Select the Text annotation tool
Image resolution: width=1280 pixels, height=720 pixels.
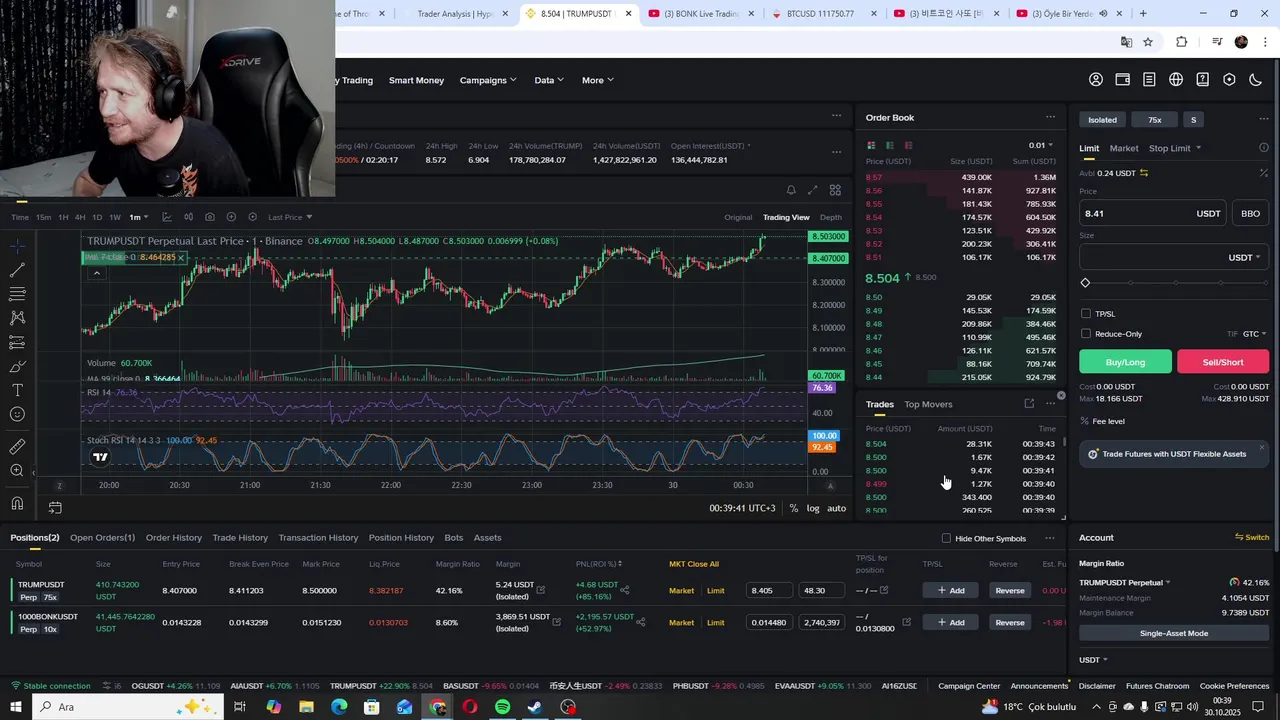(x=17, y=390)
